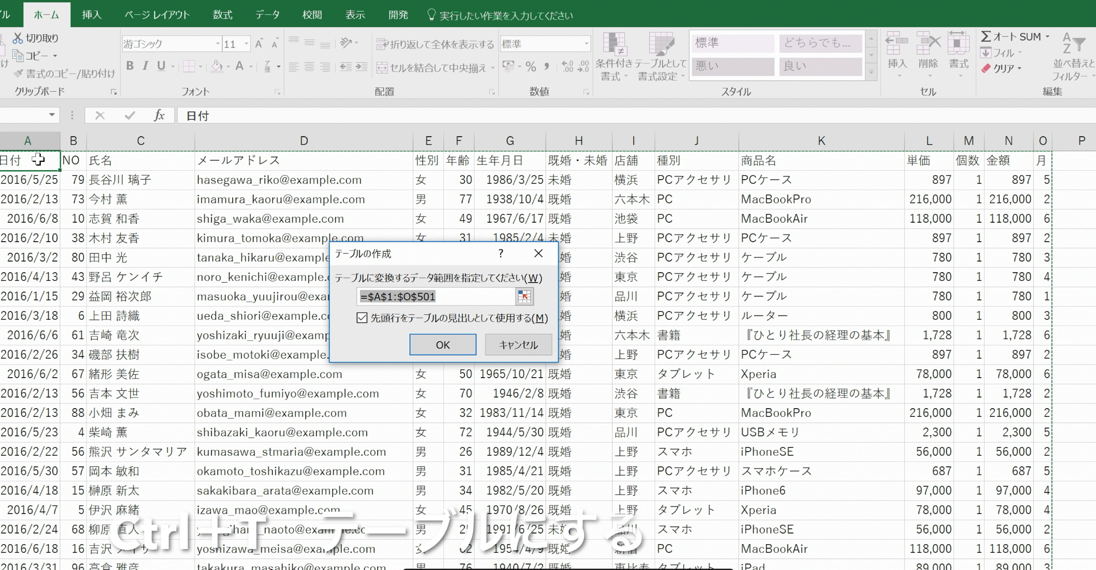The image size is (1096, 570).
Task: Open Sort and Filter (並べ替えとフィルター)
Action: [x=1074, y=56]
